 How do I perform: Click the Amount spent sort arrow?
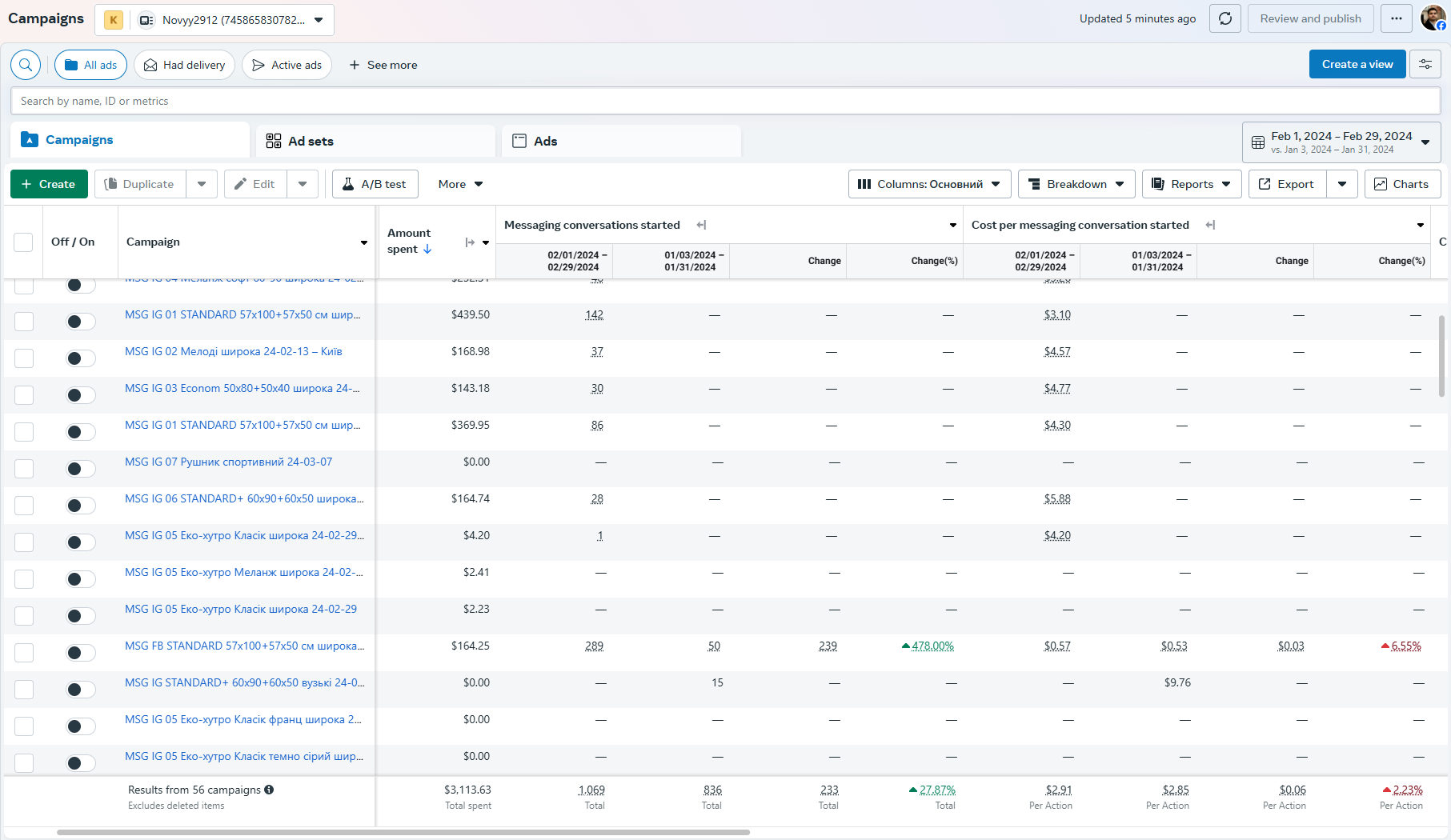[x=427, y=249]
